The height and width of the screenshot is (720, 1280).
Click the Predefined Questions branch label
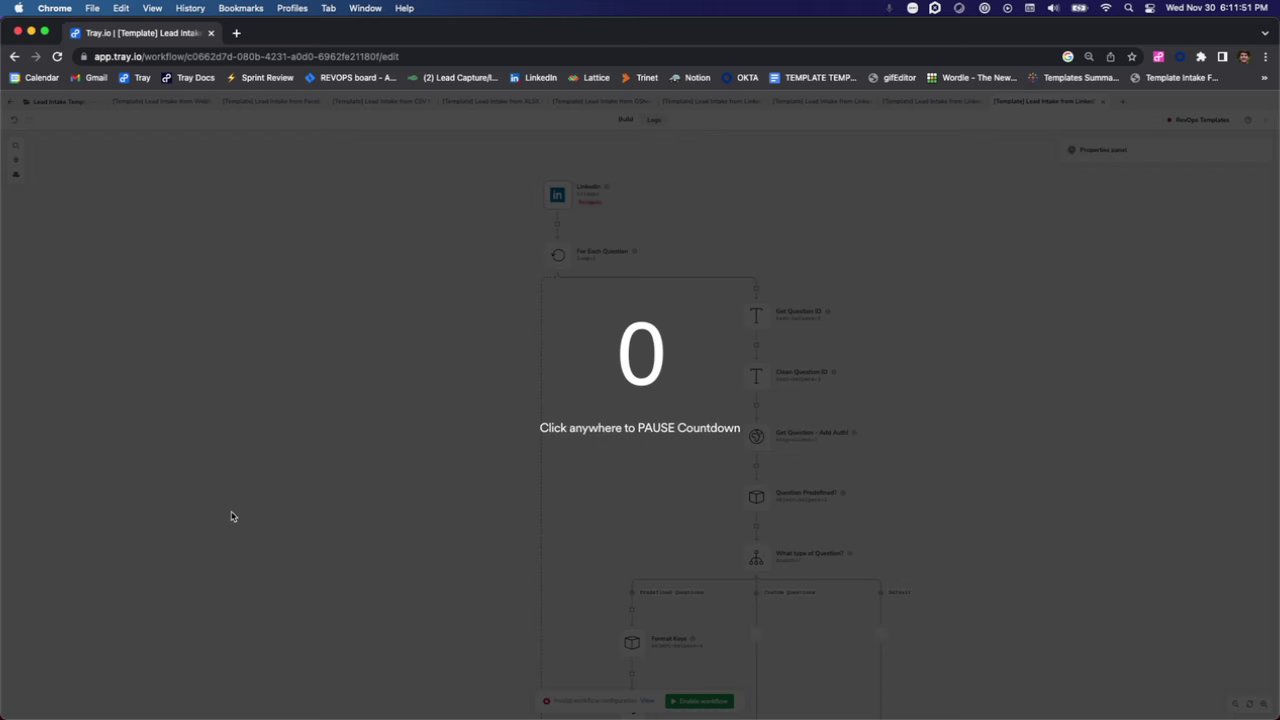point(671,592)
